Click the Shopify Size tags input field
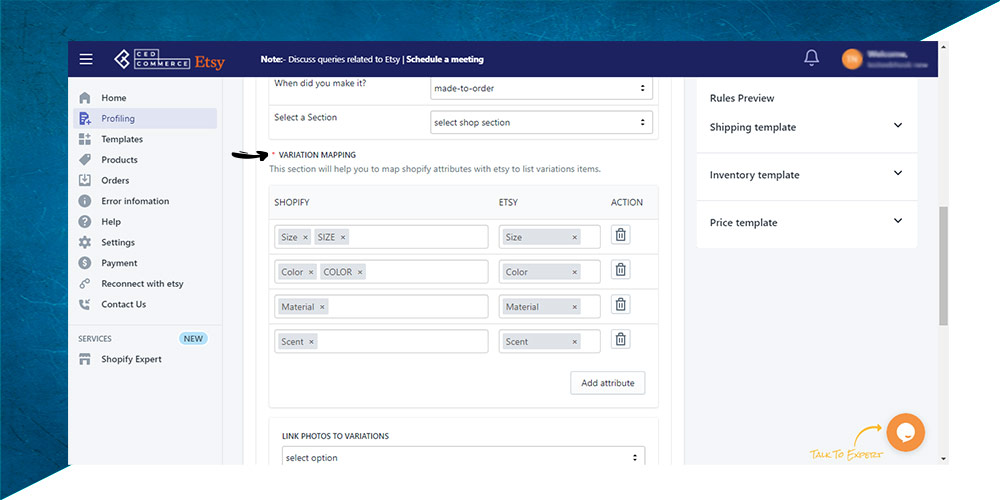This screenshot has height=500, width=1000. coord(381,237)
